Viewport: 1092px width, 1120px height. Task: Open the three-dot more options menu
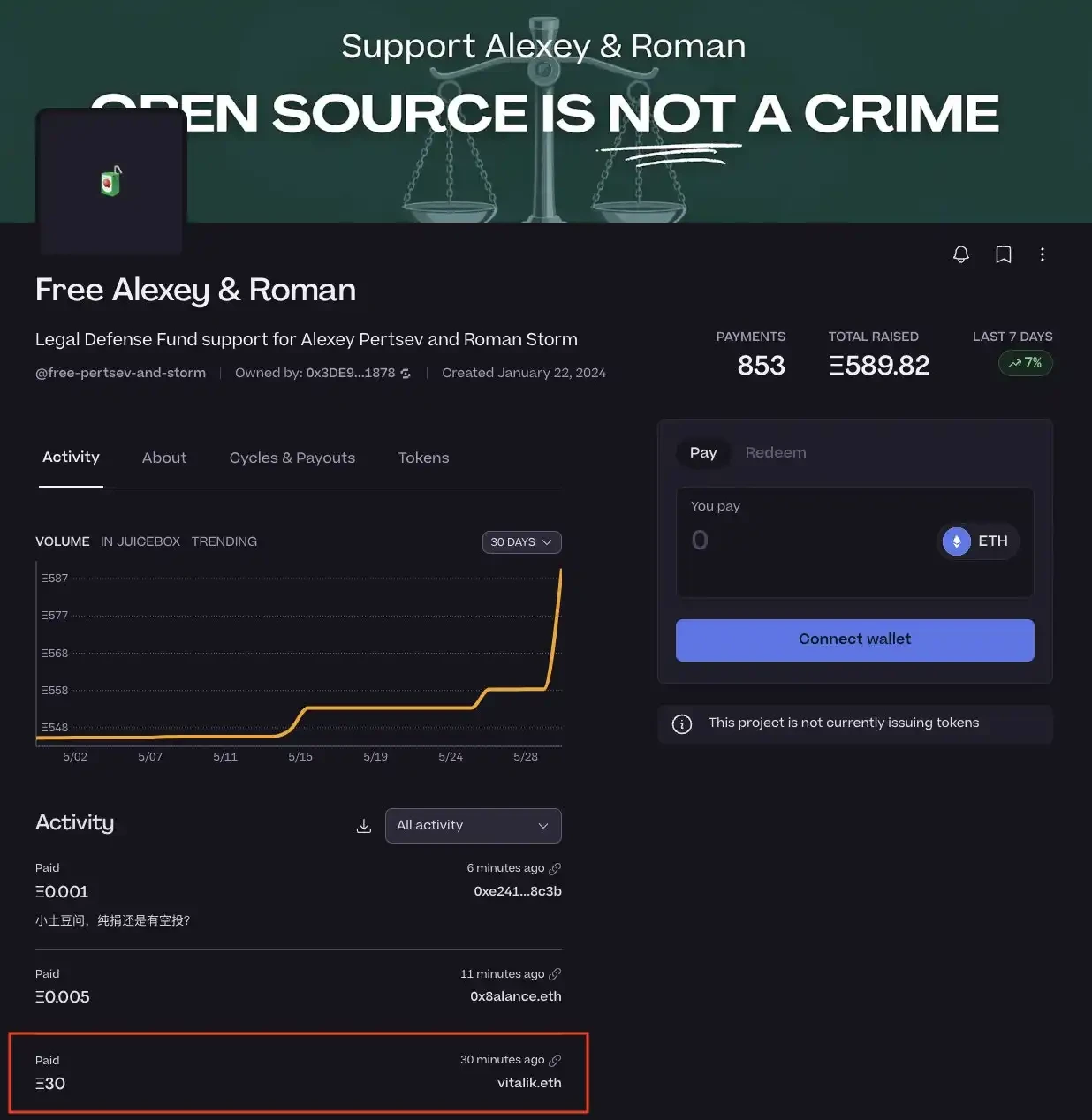pyautogui.click(x=1043, y=254)
